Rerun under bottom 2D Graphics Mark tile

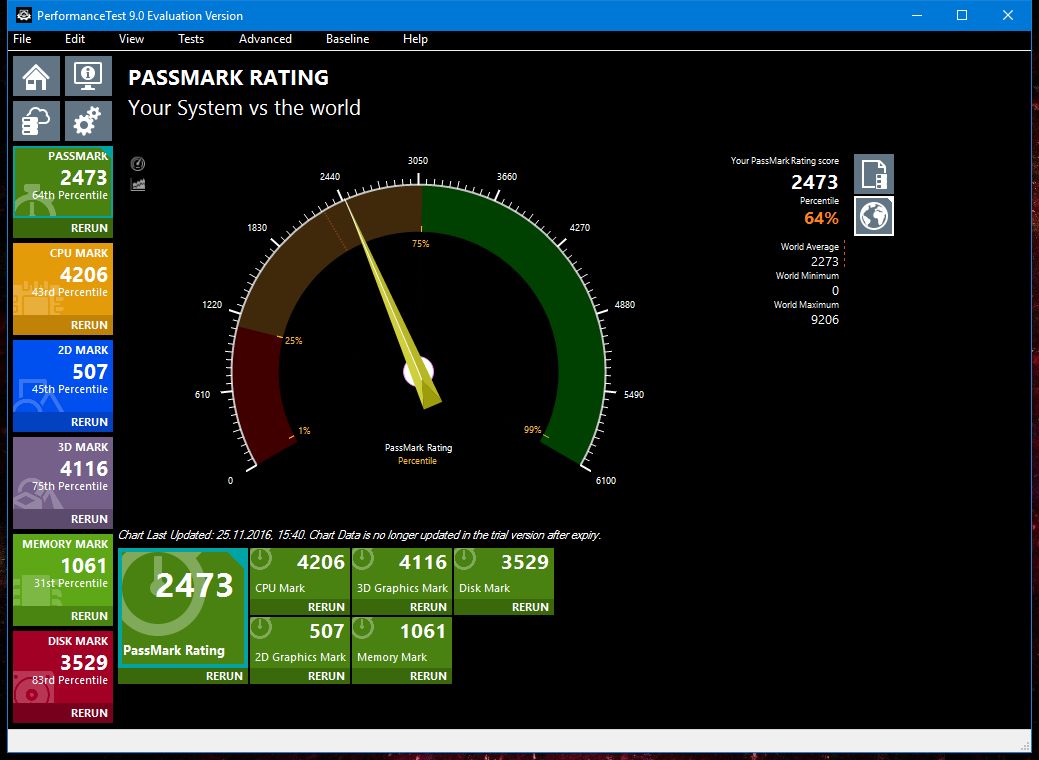pos(326,676)
